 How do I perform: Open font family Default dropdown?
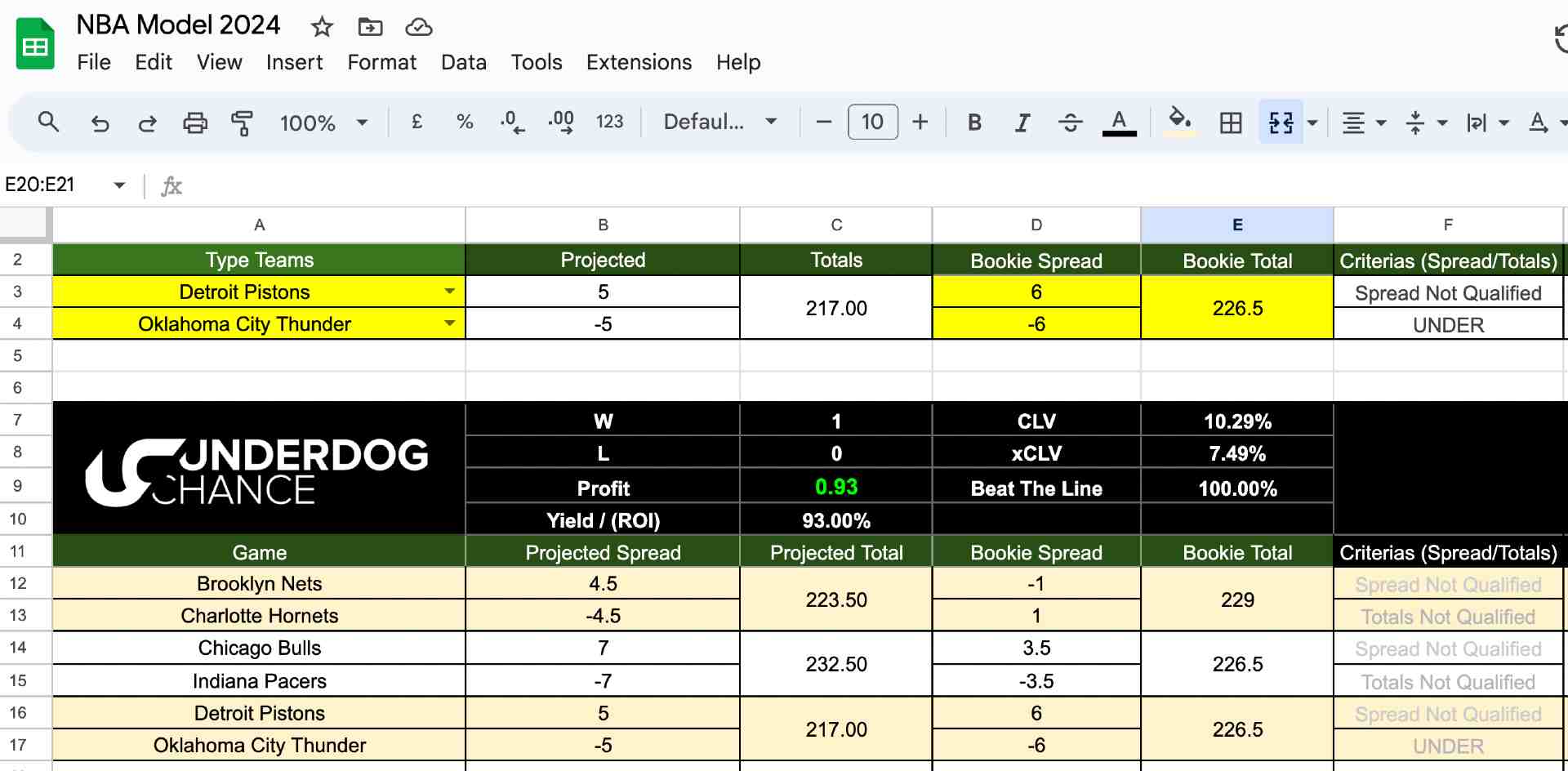719,123
